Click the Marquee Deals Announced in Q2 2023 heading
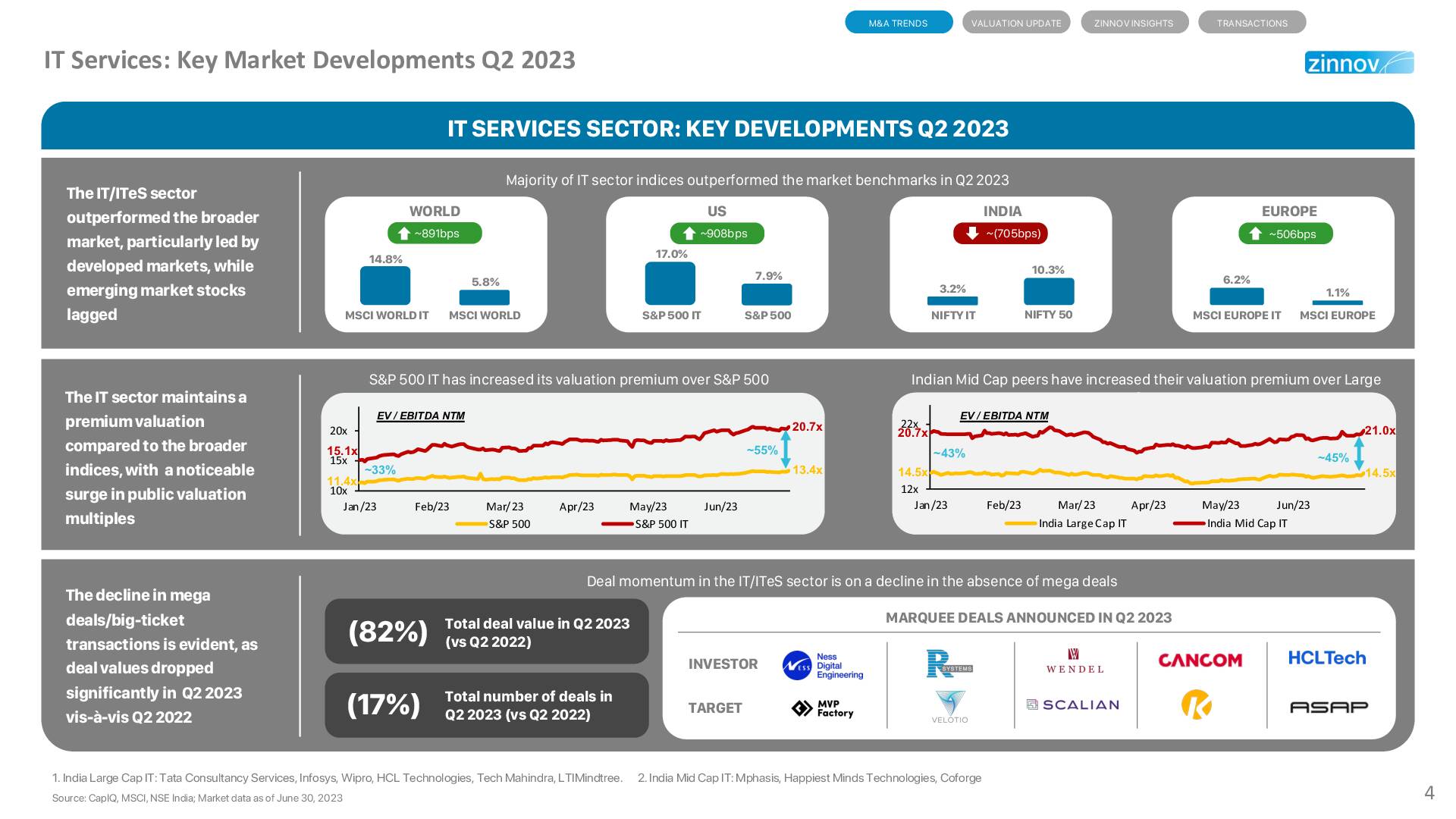This screenshot has width=1456, height=819. [x=1029, y=618]
